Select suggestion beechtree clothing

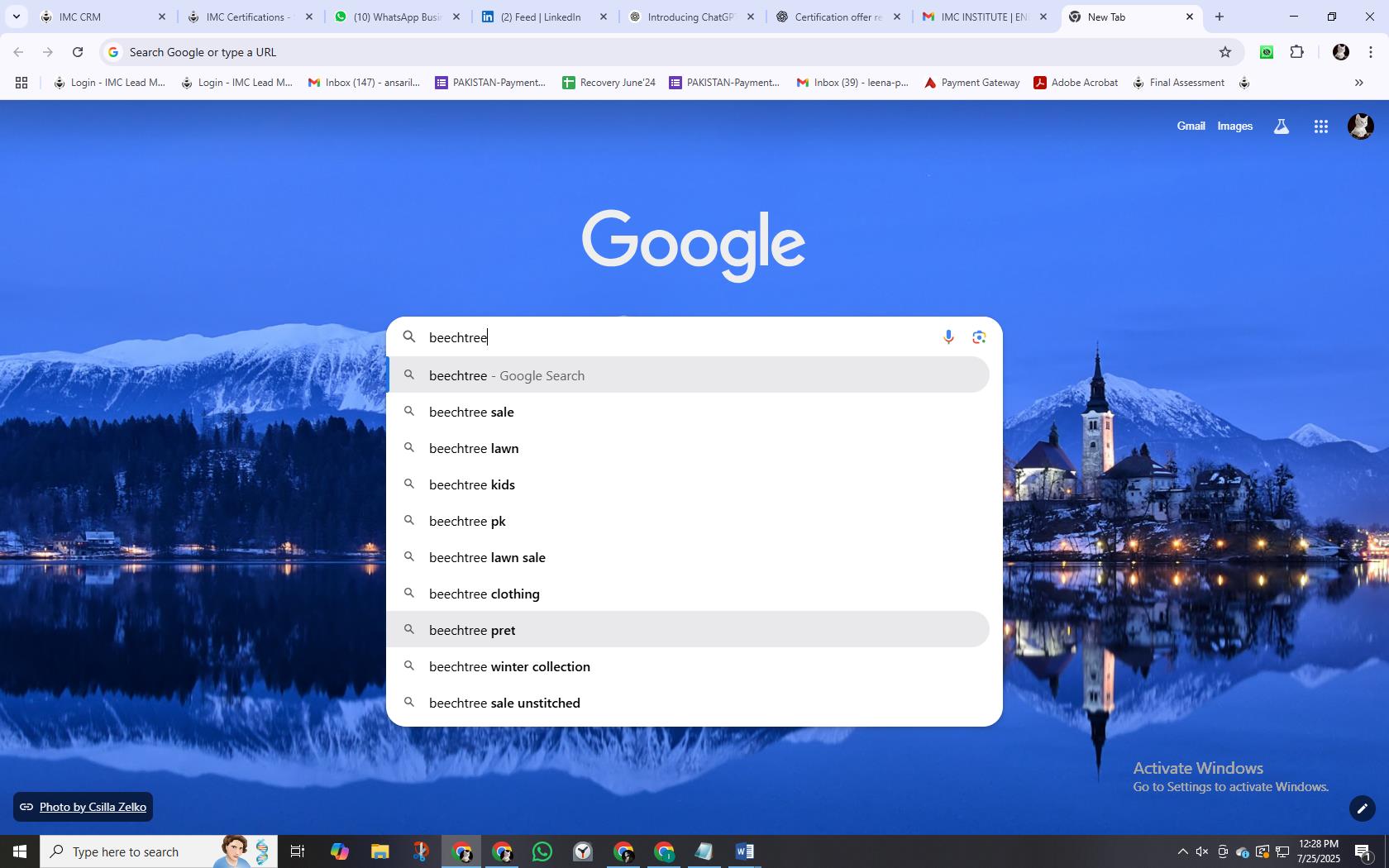coord(688,594)
